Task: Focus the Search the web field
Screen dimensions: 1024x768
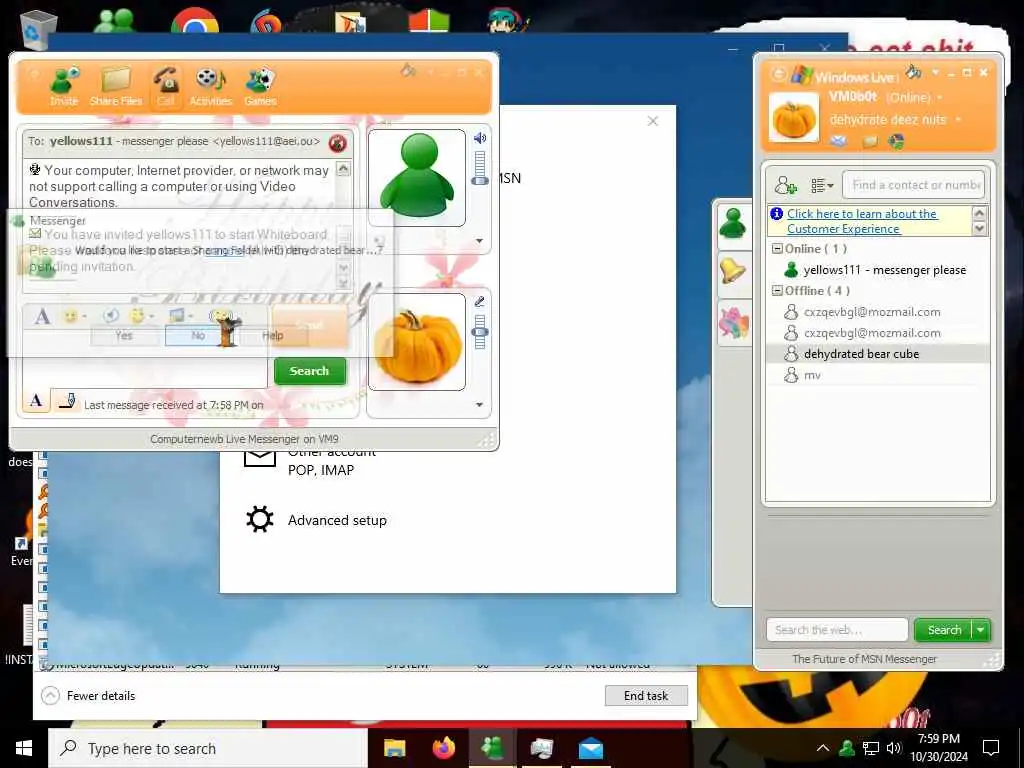Action: (x=837, y=630)
